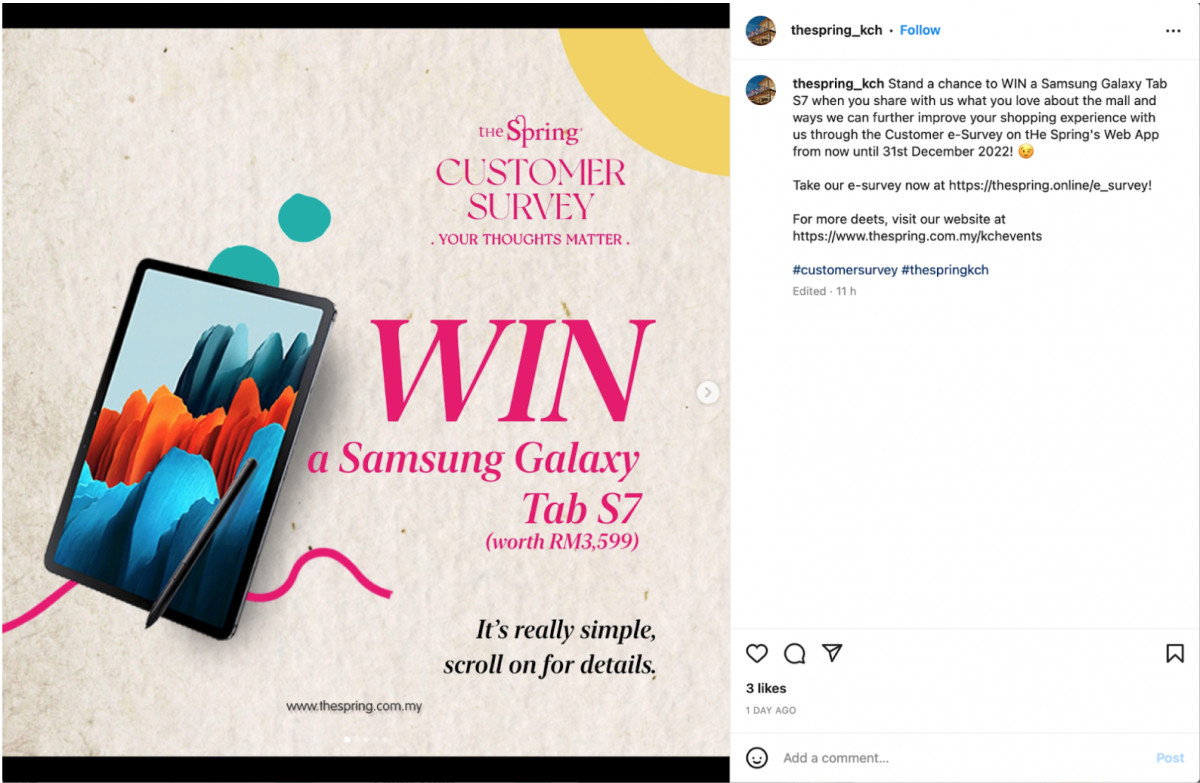Select the first carousel indicator dot
1200x783 pixels.
point(347,740)
